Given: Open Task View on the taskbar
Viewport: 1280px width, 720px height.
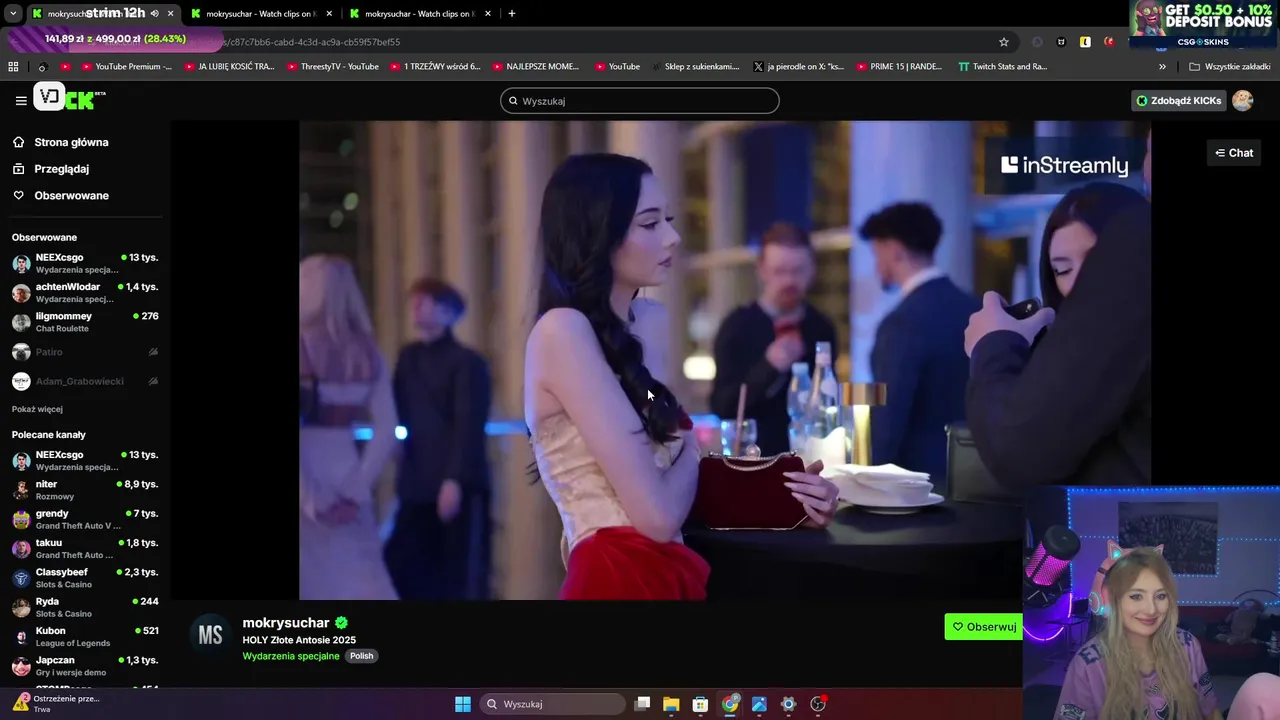Looking at the screenshot, I should (x=642, y=704).
